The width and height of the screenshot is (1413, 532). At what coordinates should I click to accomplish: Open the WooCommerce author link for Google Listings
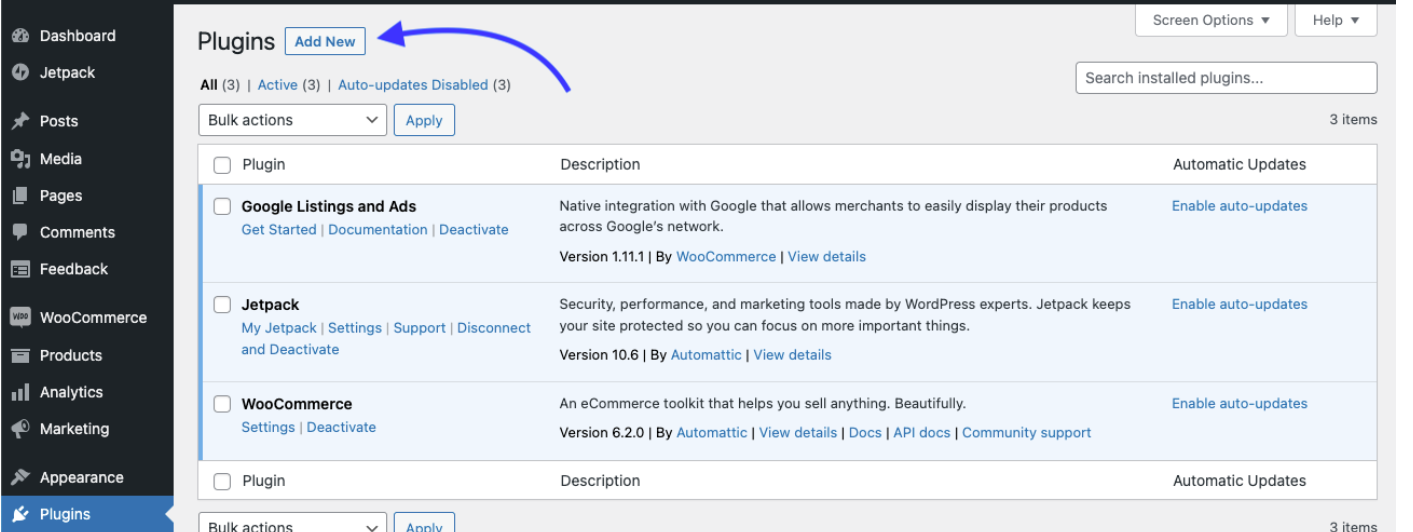click(x=726, y=256)
